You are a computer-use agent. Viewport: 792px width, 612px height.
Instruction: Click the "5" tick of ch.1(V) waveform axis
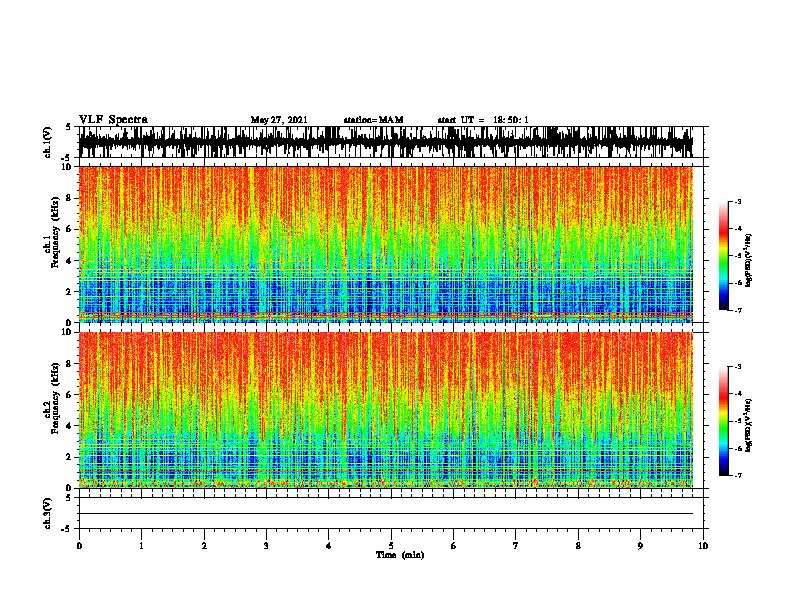click(x=68, y=127)
